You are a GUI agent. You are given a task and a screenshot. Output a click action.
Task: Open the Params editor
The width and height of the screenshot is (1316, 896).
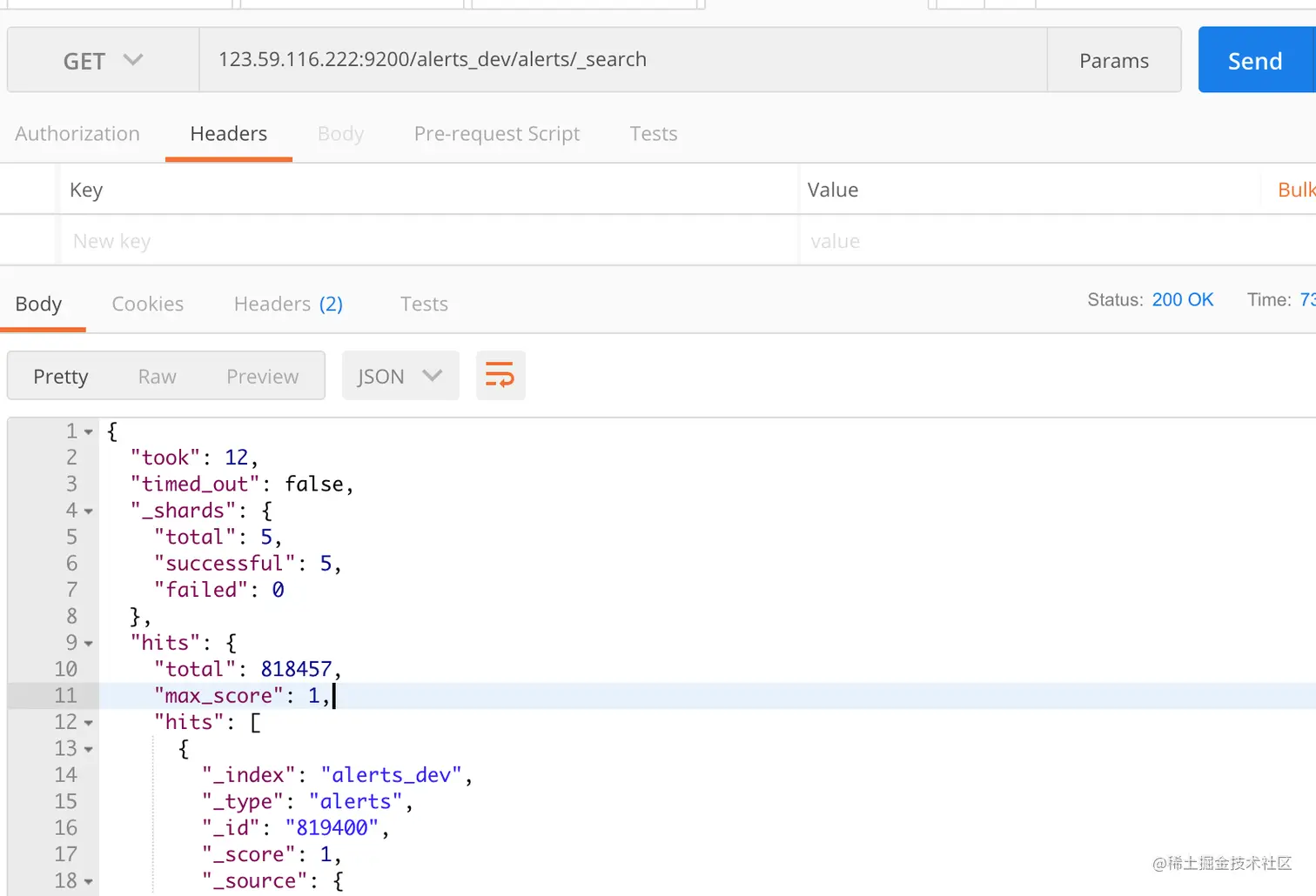[x=1114, y=60]
